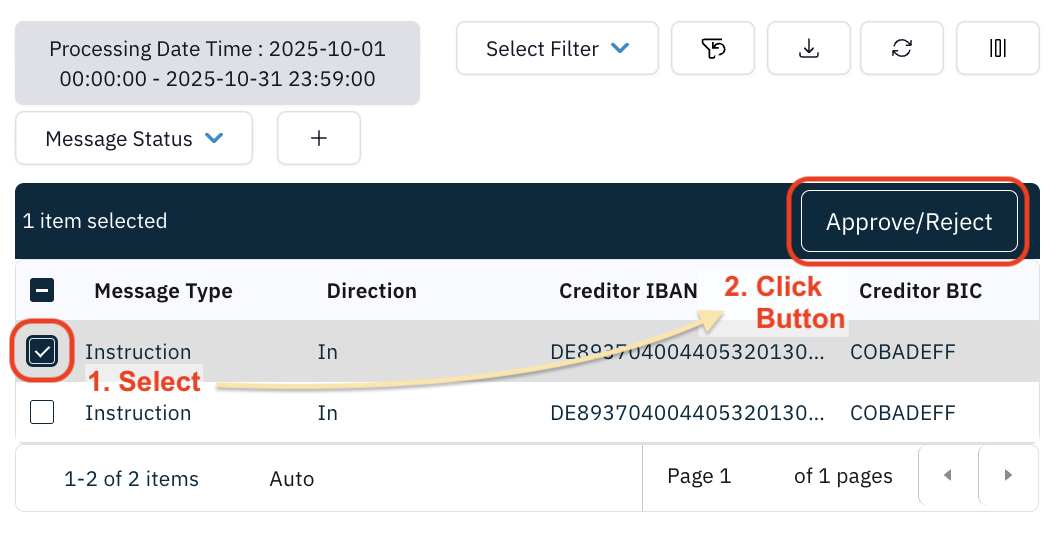1062x538 pixels.
Task: Open the Auto page size dropdown
Action: pos(292,479)
